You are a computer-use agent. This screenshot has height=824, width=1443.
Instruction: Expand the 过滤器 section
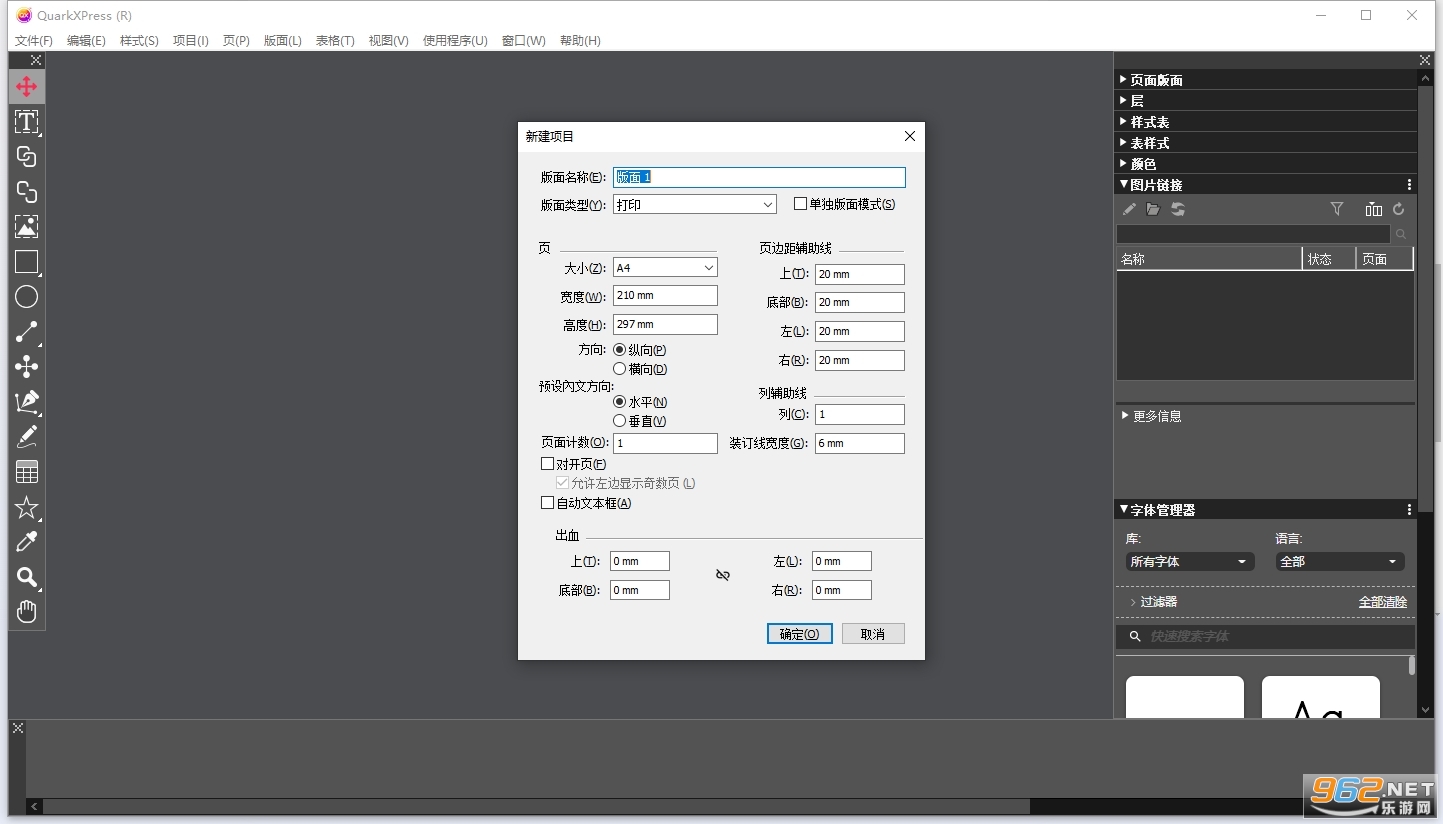click(1134, 602)
